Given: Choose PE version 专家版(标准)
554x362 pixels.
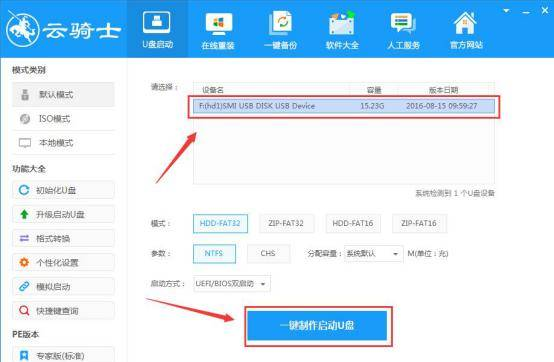Looking at the screenshot, I should tap(64, 355).
